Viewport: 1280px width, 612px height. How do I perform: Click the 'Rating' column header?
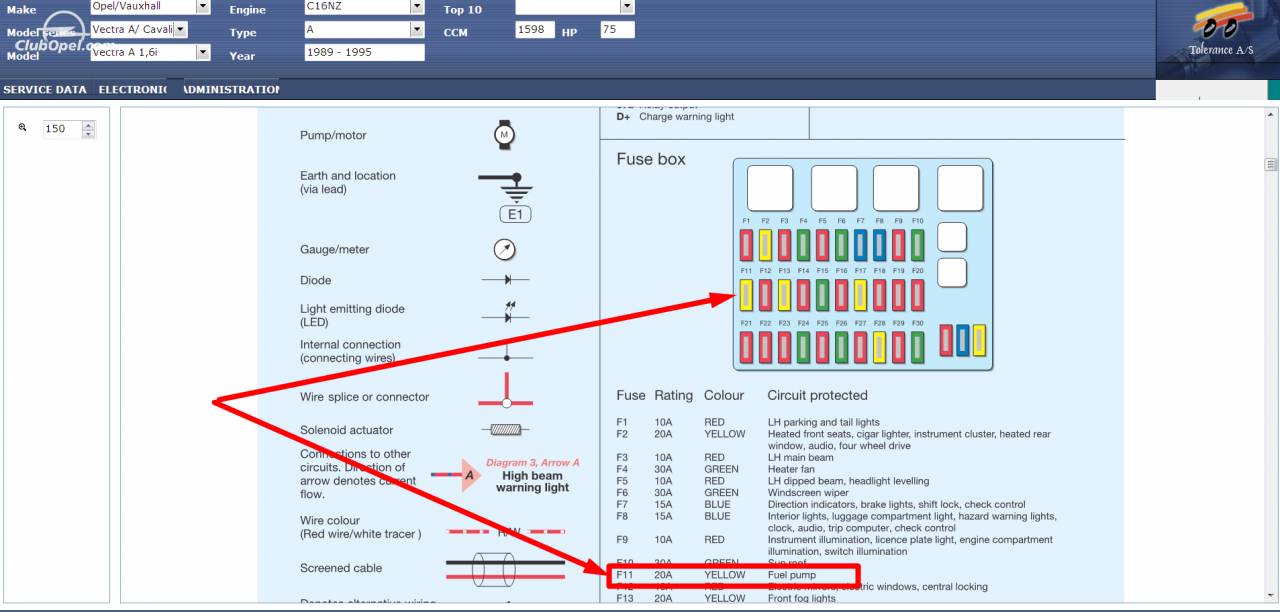coord(673,395)
